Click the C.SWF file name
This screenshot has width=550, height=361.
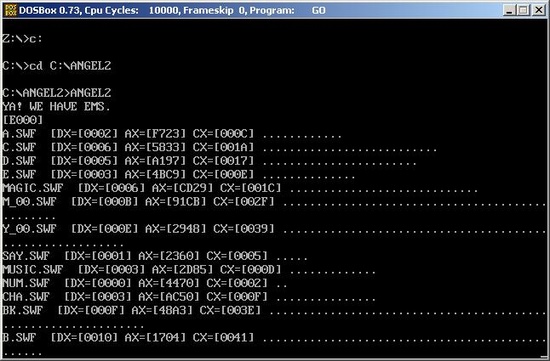[x=19, y=147]
